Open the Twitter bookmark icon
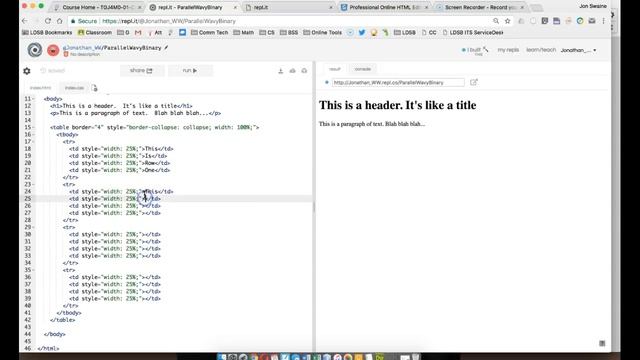 (x=362, y=32)
